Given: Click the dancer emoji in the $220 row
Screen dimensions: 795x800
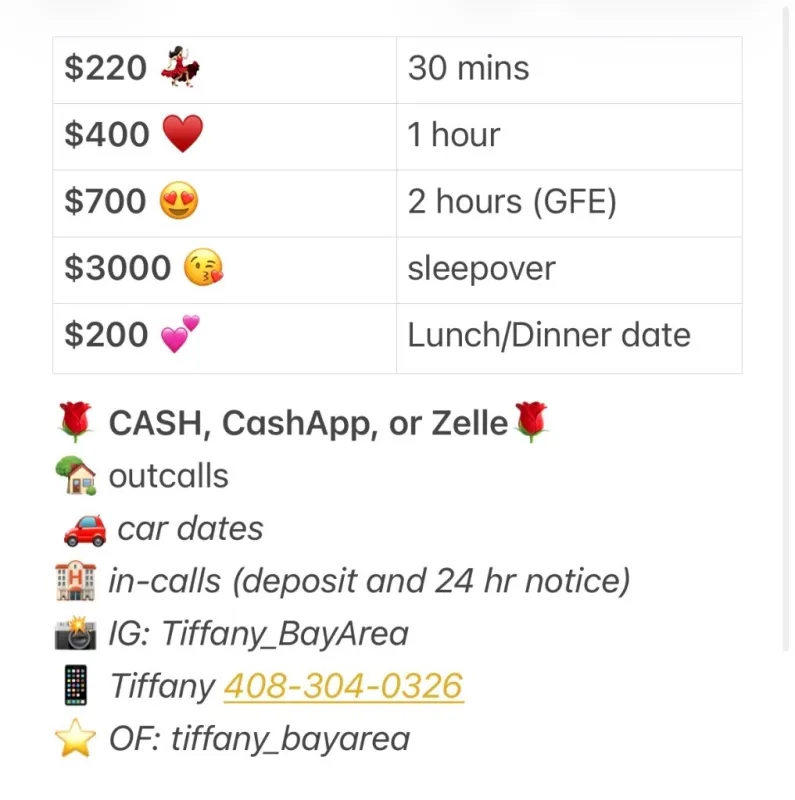Looking at the screenshot, I should point(181,69).
